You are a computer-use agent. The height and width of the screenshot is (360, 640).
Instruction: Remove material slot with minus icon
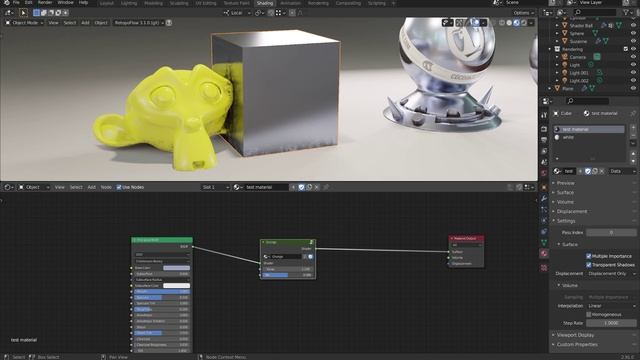coord(633,135)
